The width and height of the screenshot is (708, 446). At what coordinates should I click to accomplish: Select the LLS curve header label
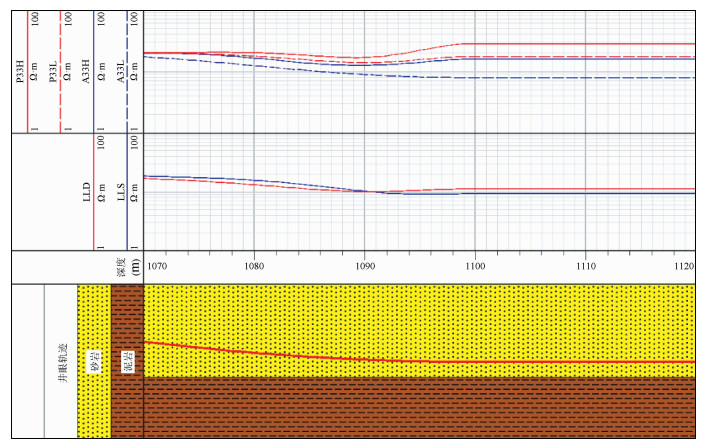tap(120, 191)
